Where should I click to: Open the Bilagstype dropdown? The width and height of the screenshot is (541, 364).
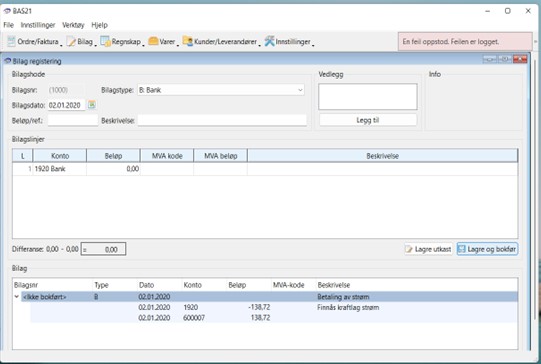pos(221,90)
